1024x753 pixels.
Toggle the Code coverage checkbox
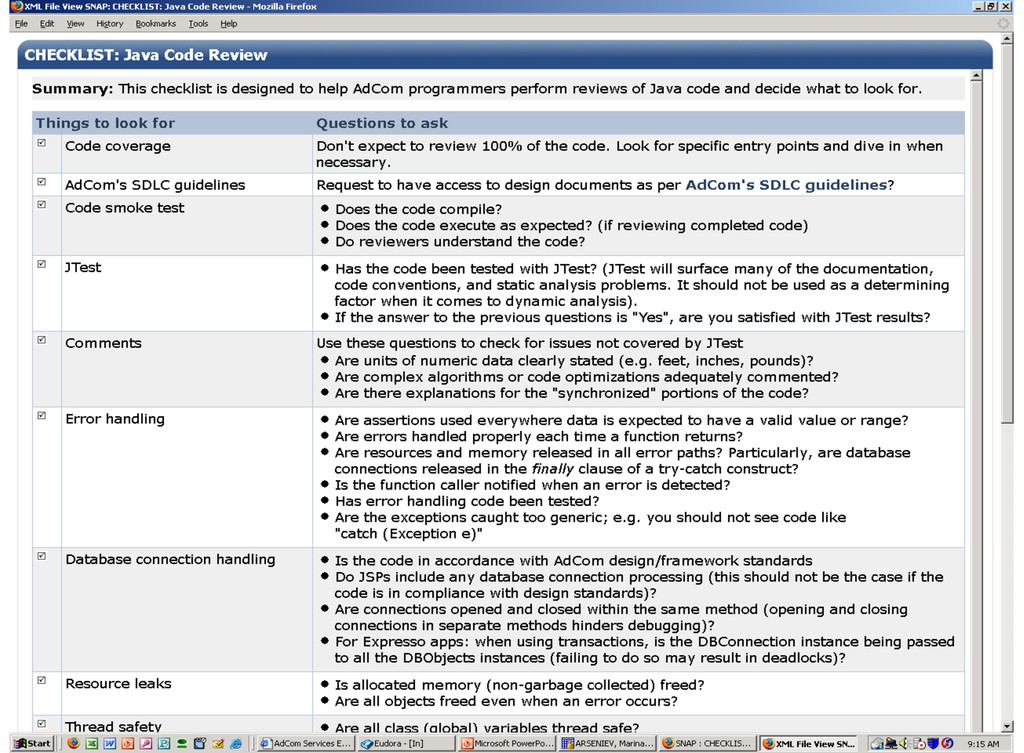(x=42, y=143)
